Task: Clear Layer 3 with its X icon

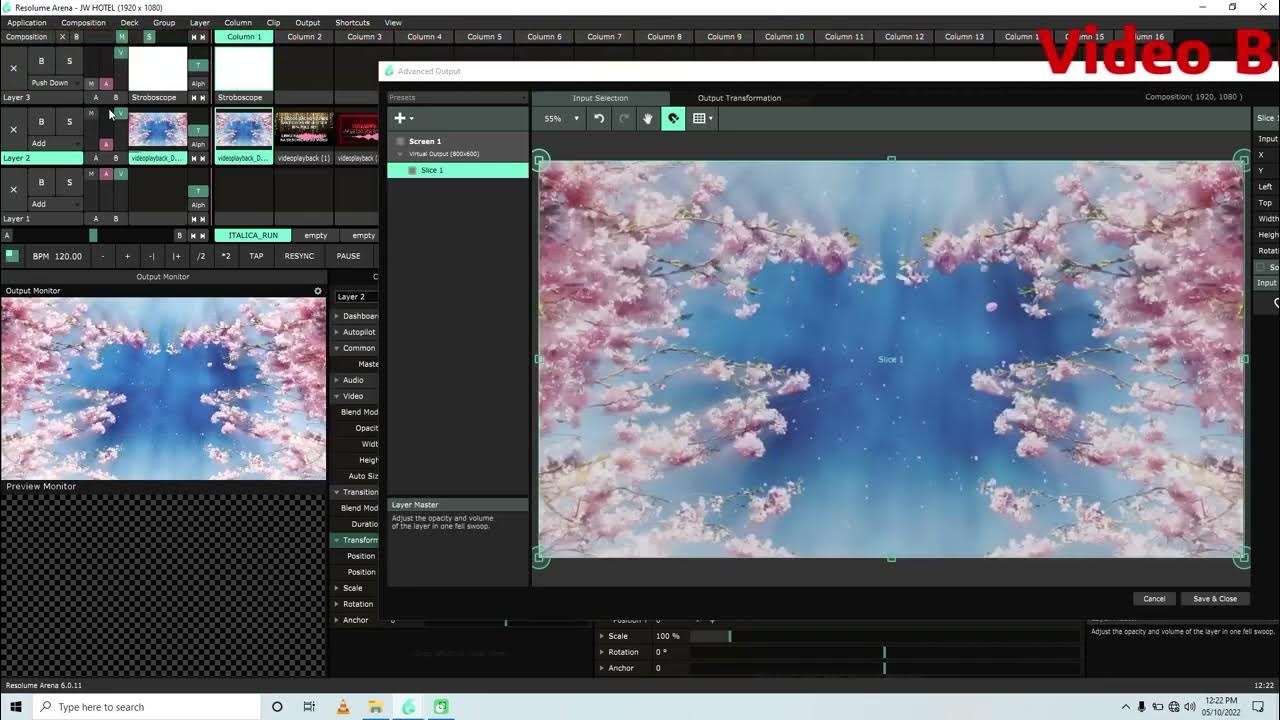Action: tap(13, 69)
